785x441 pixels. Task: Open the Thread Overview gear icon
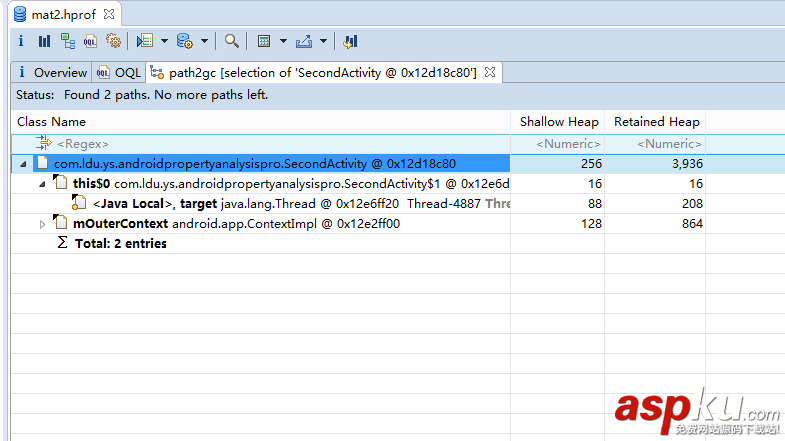[114, 41]
